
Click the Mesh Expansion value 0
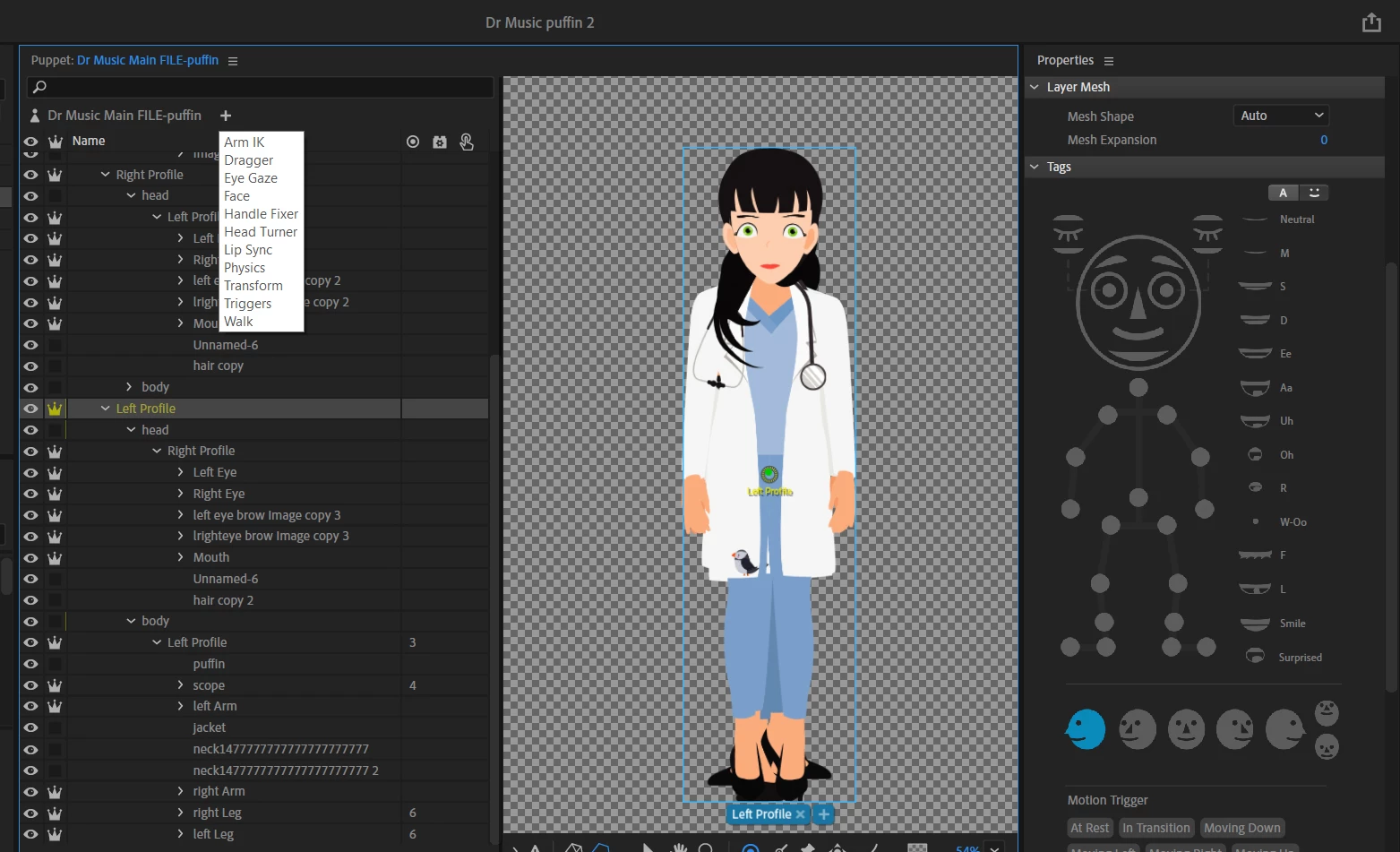1324,140
